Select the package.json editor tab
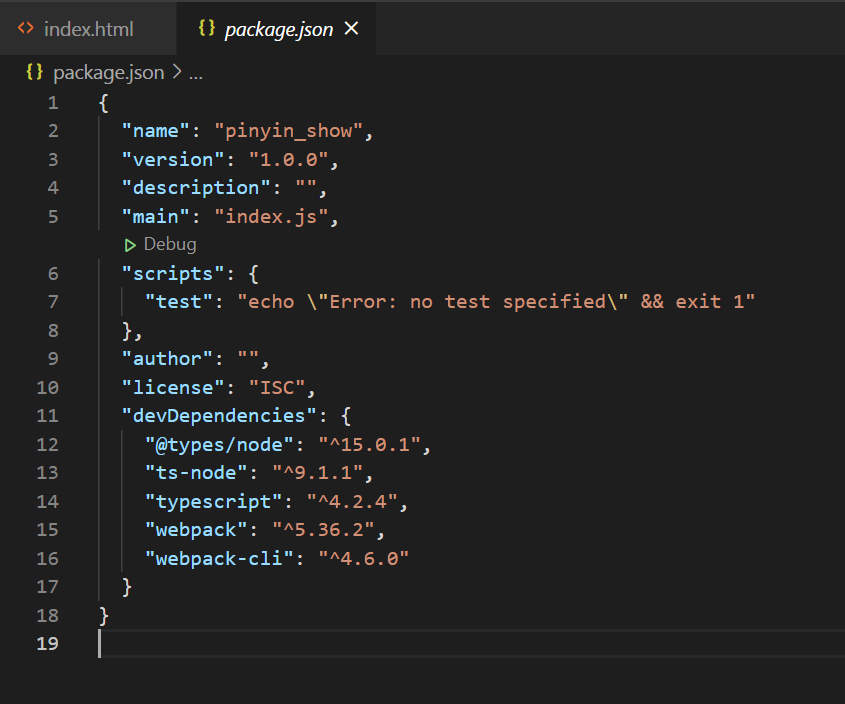The width and height of the screenshot is (845, 704). pyautogui.click(x=278, y=29)
